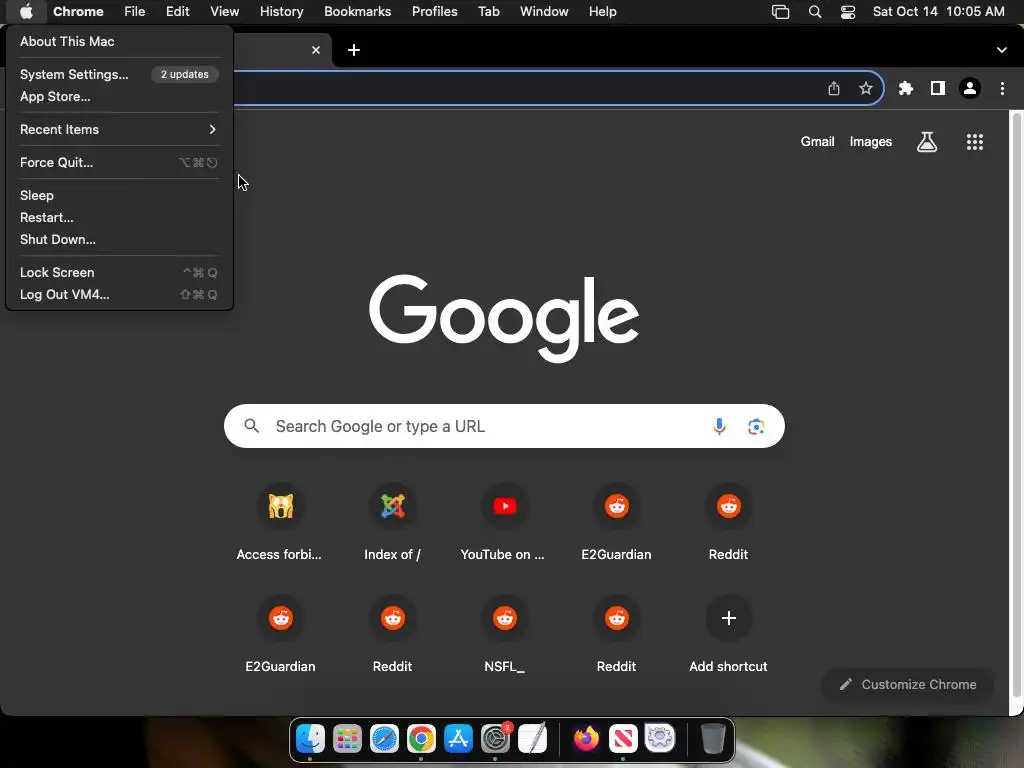Open the NSFL_ shortcut
Screen dimensions: 1024x768
pos(504,635)
